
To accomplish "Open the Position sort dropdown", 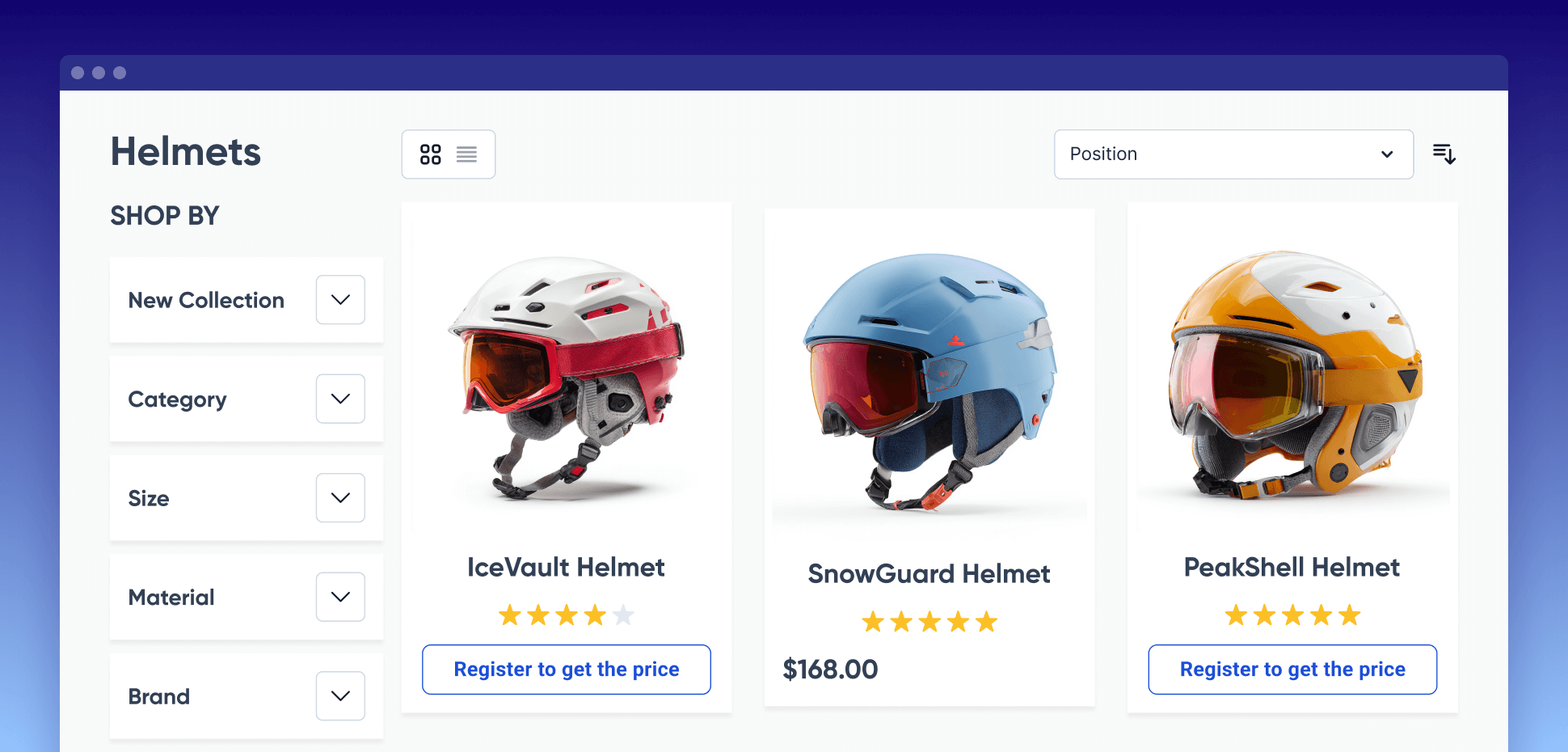I will pyautogui.click(x=1233, y=154).
